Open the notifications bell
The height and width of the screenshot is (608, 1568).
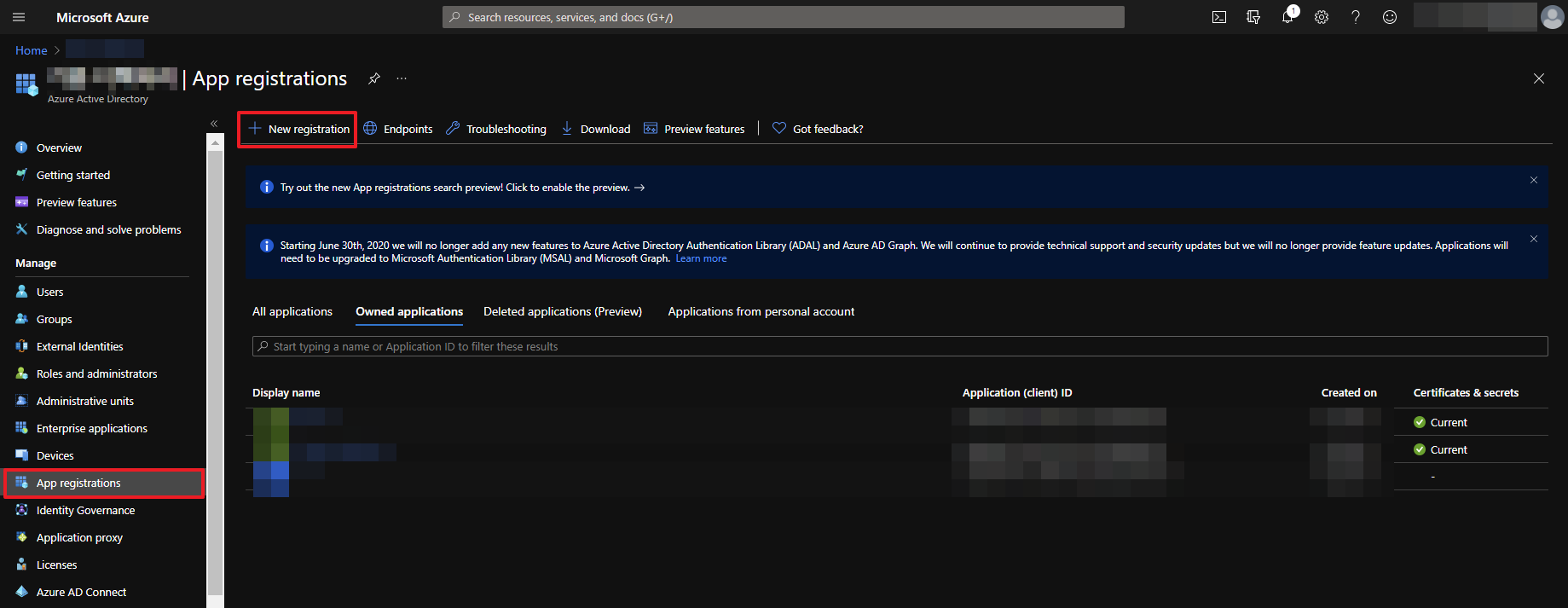click(x=1287, y=17)
